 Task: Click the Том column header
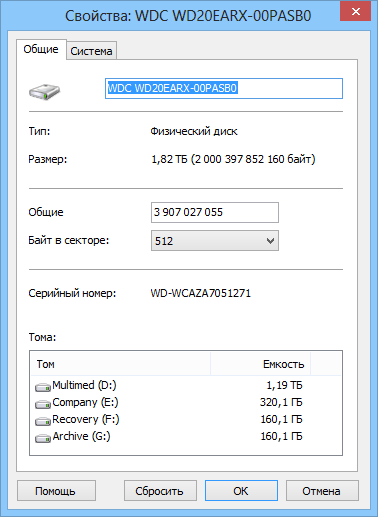[121, 364]
